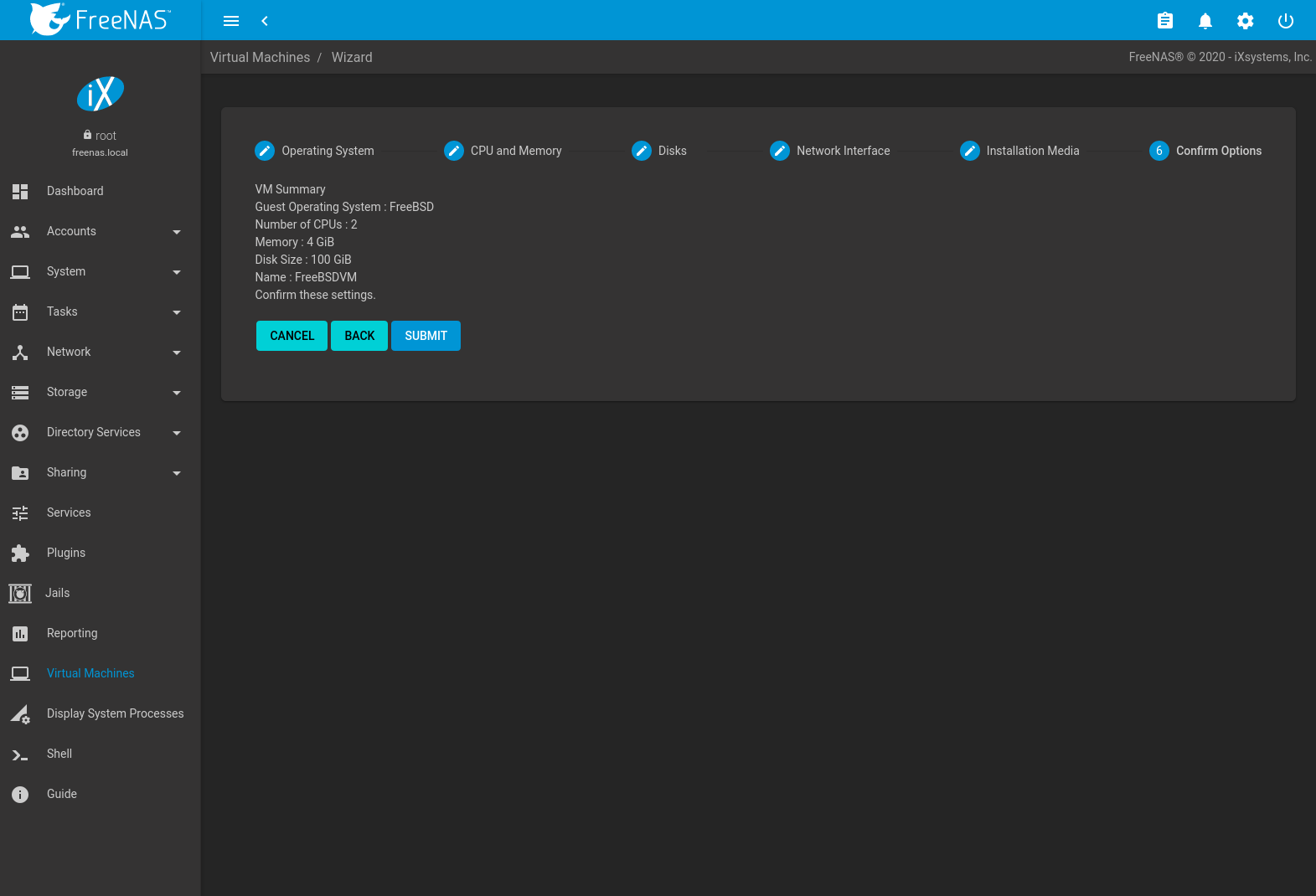Open the settings gear icon

[x=1245, y=21]
